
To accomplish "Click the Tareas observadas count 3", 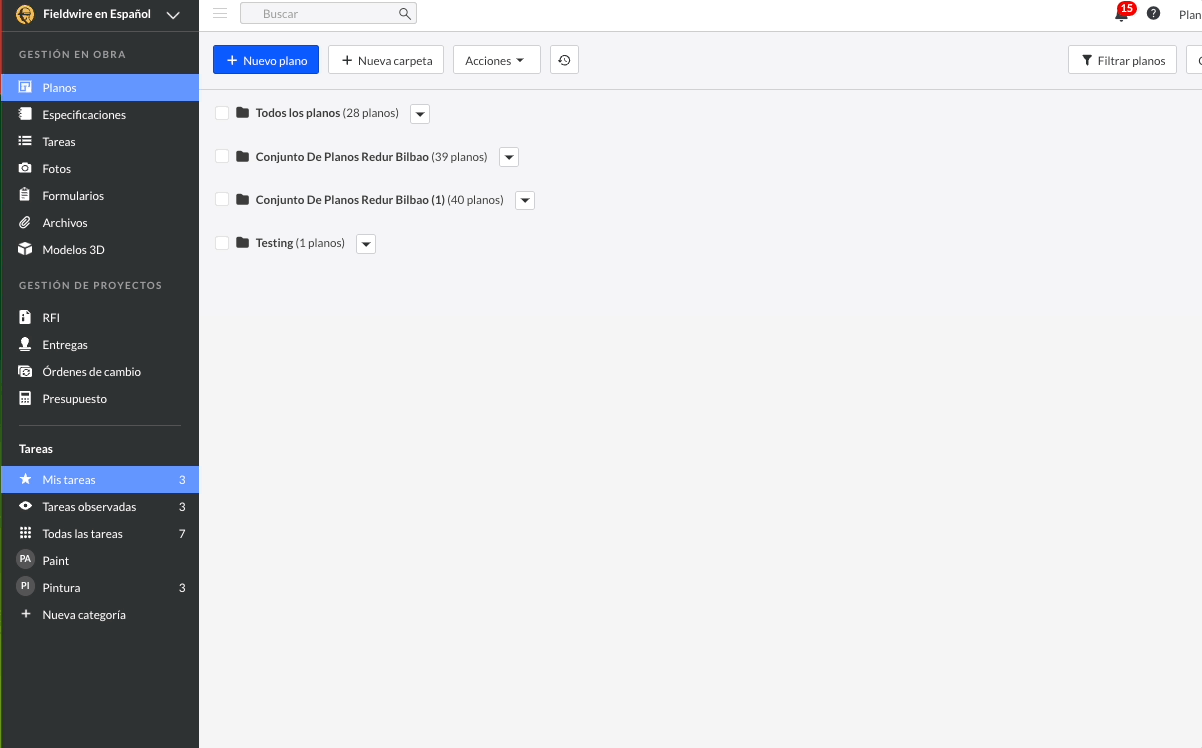I will (182, 507).
